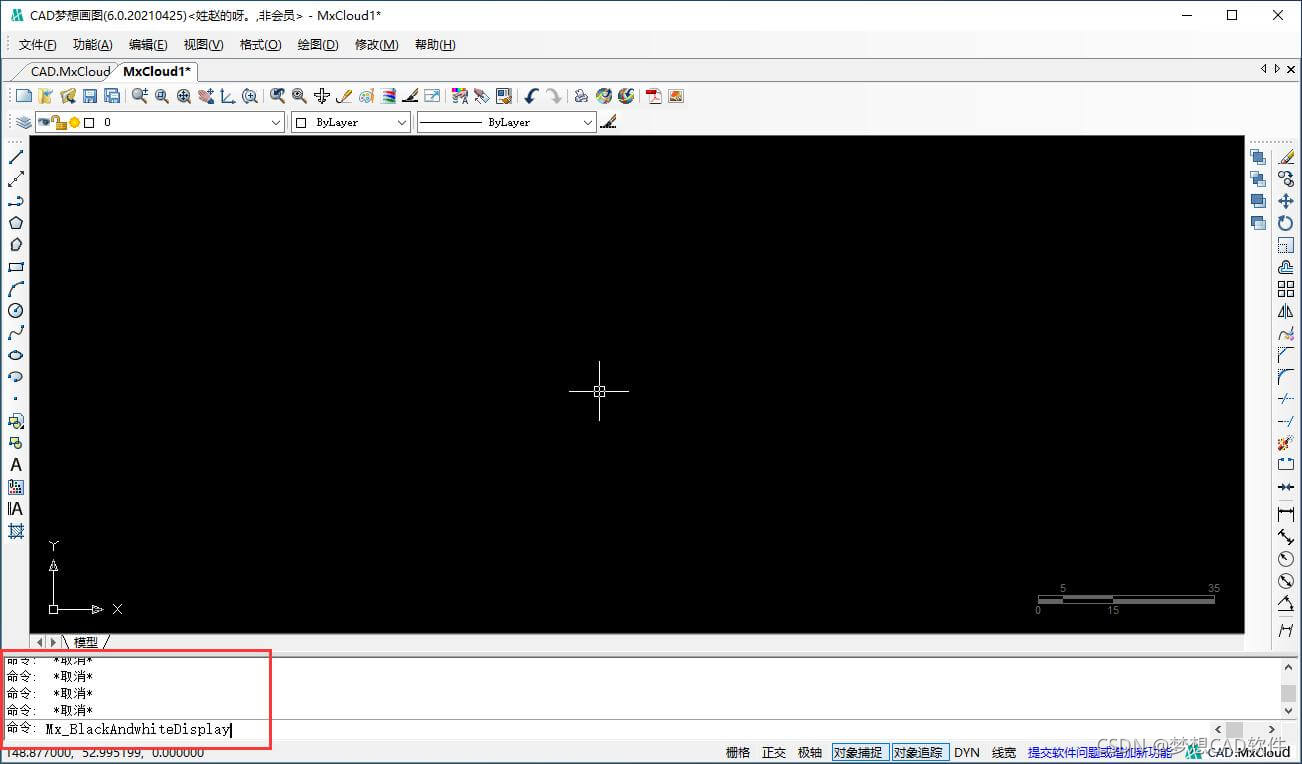Click the Mirror tool icon
The height and width of the screenshot is (764, 1302).
1286,311
